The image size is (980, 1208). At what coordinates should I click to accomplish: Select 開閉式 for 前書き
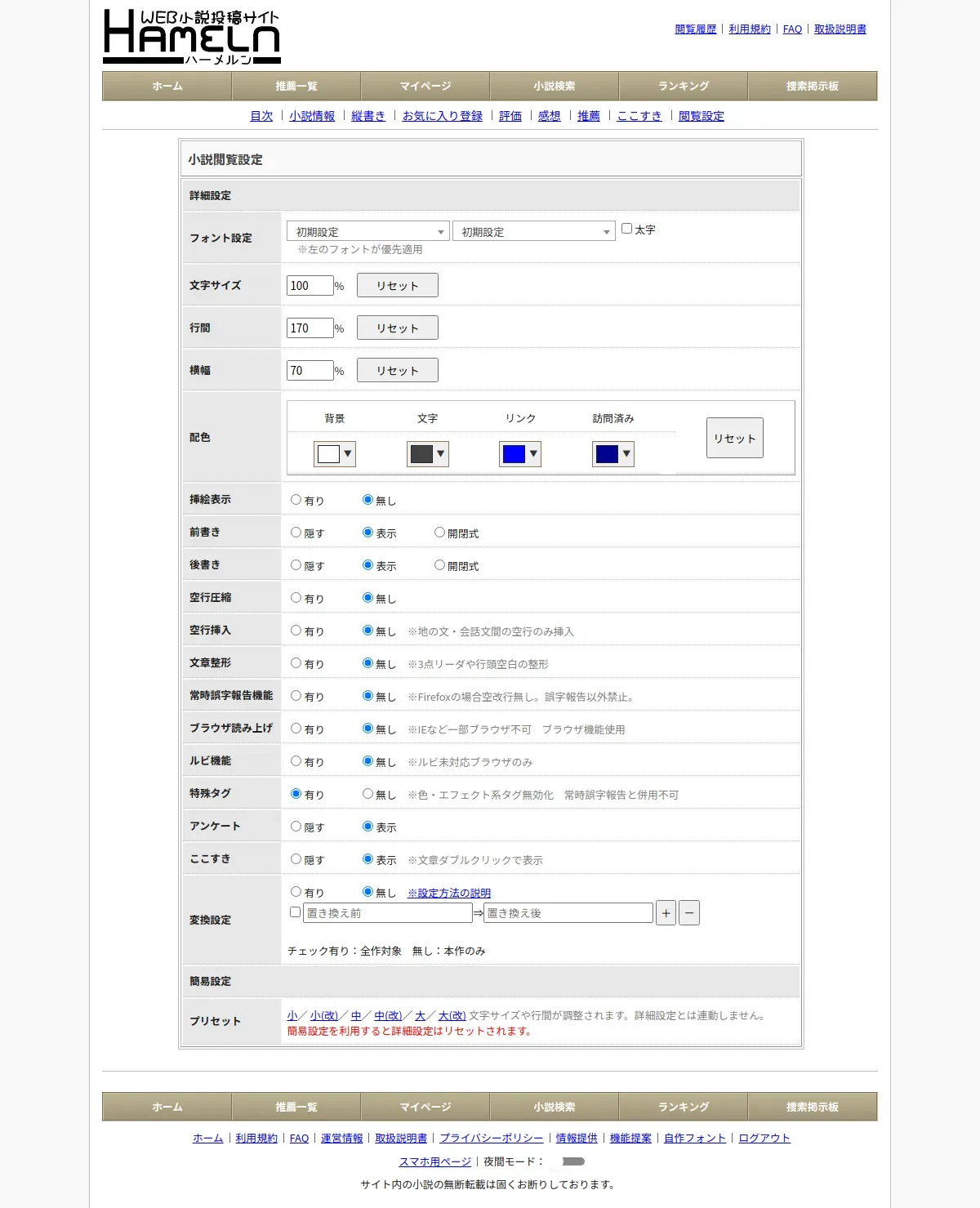point(440,533)
